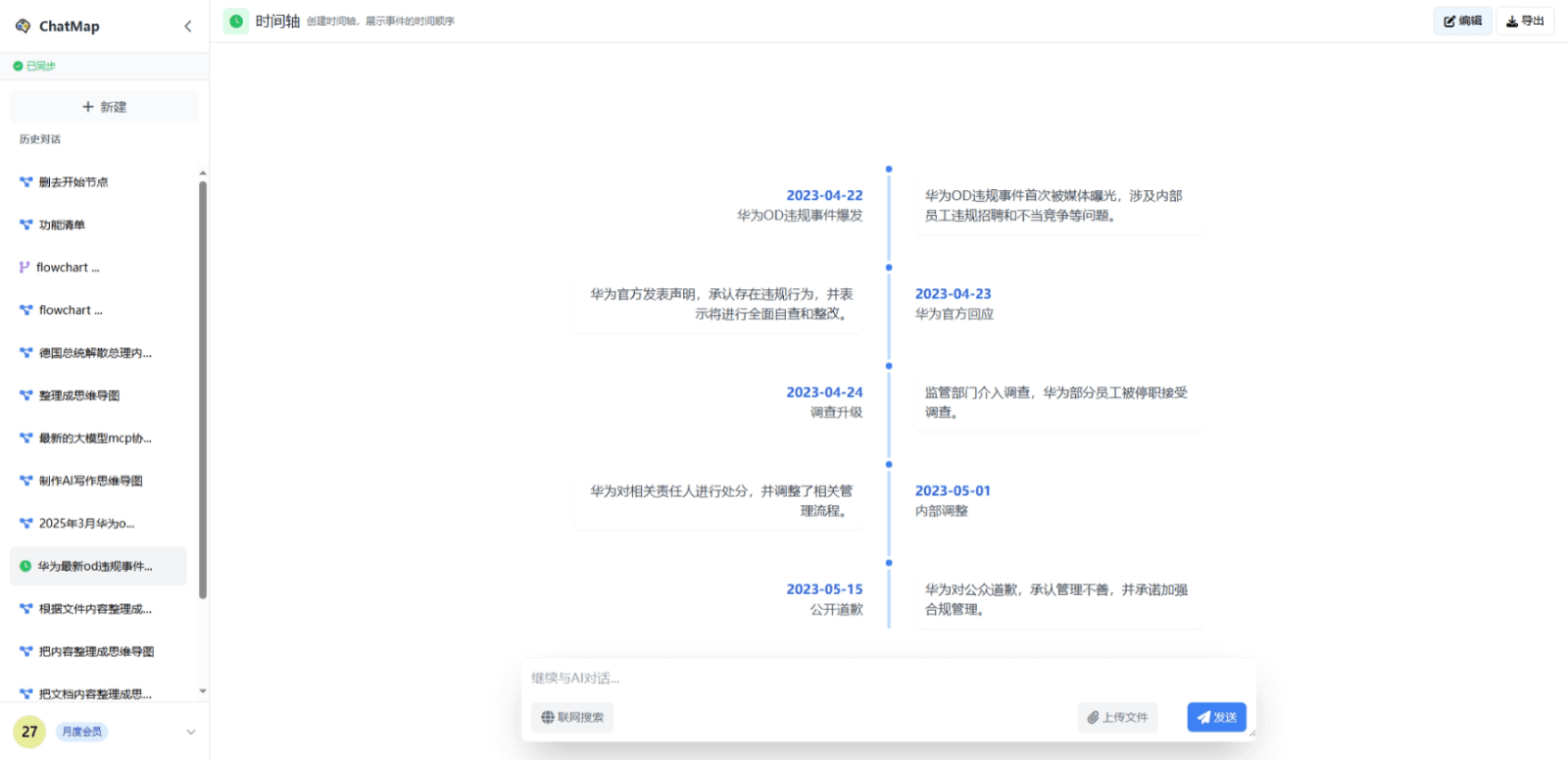Viewport: 1568px width, 760px height.
Task: Click the green clock icon beside 华为最新od违规事件
Action: coord(25,566)
